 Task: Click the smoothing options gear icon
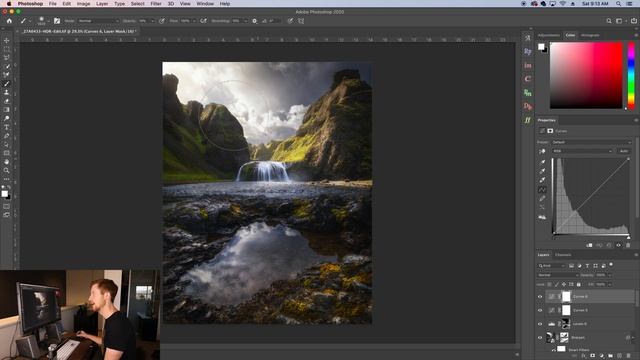(255, 21)
